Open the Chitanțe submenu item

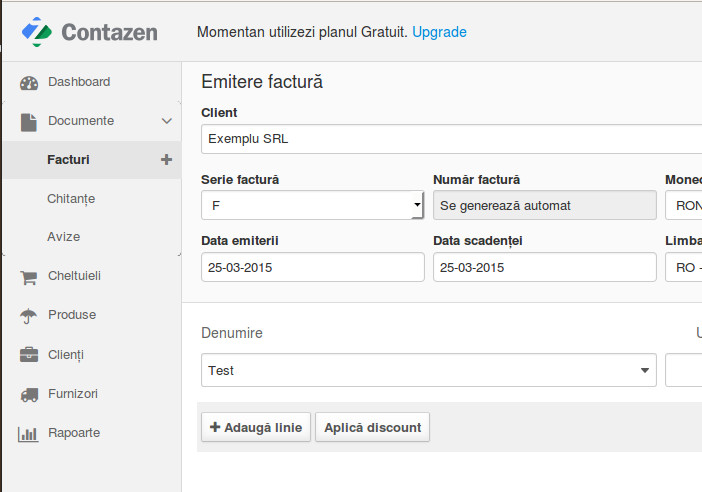71,199
